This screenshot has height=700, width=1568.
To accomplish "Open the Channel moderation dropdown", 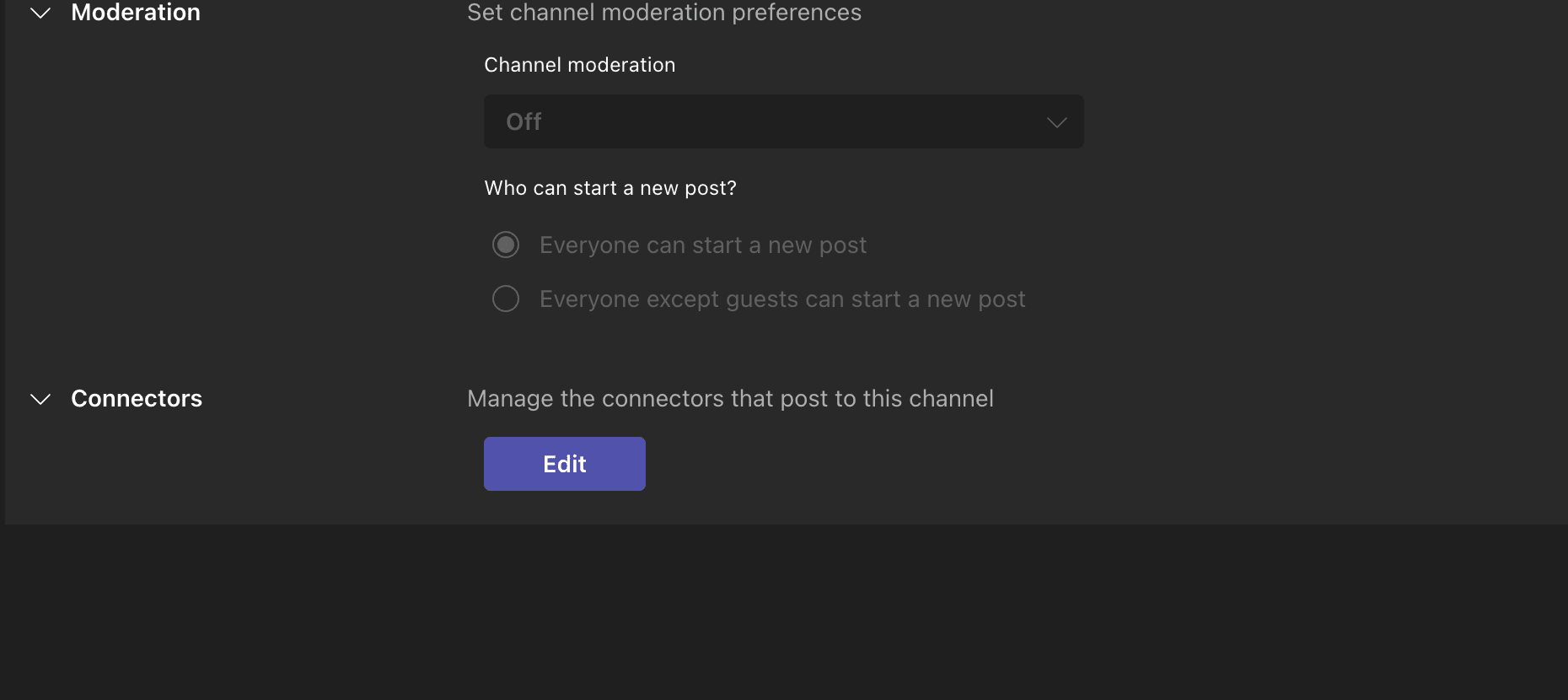I will (x=782, y=121).
